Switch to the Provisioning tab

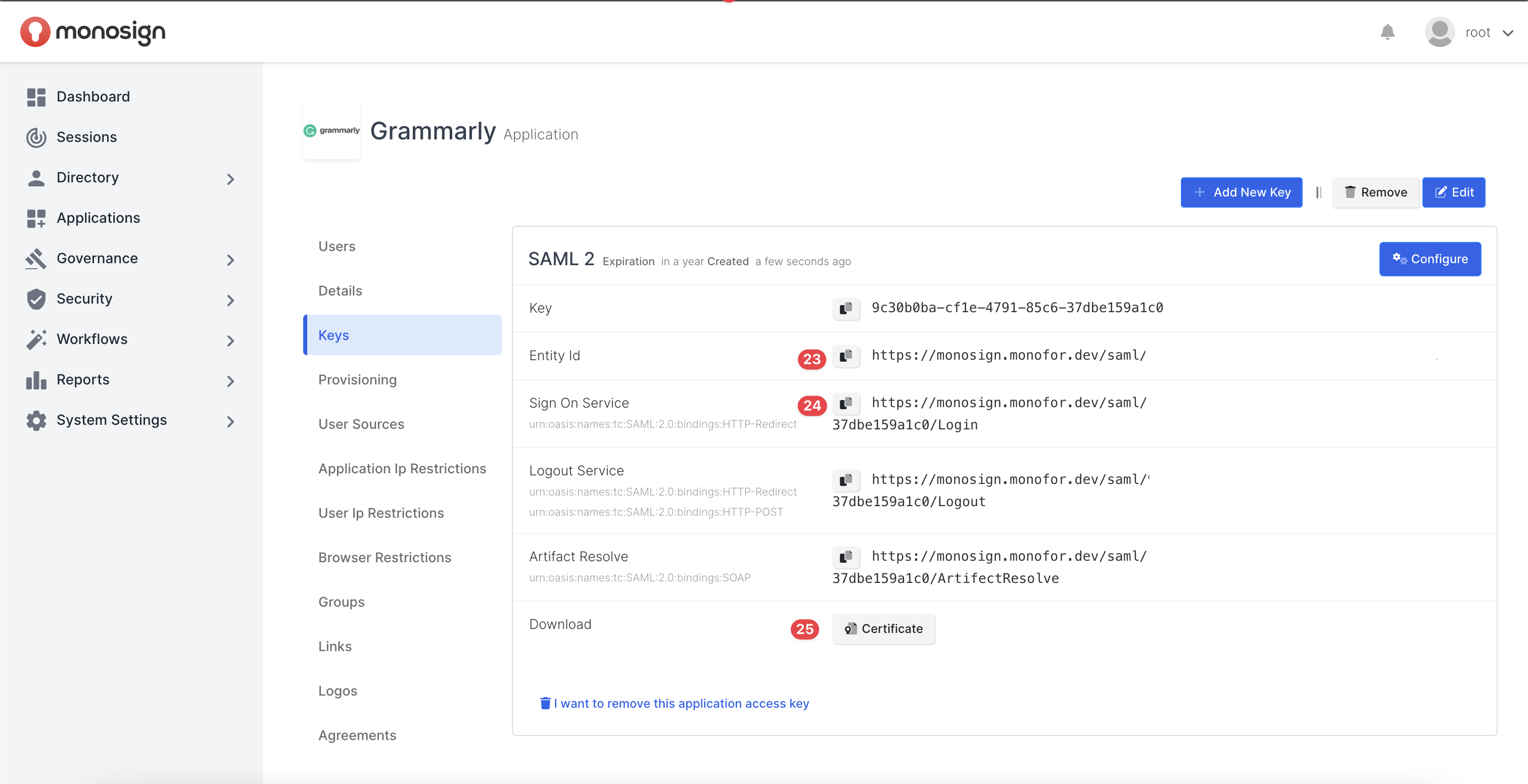(357, 379)
